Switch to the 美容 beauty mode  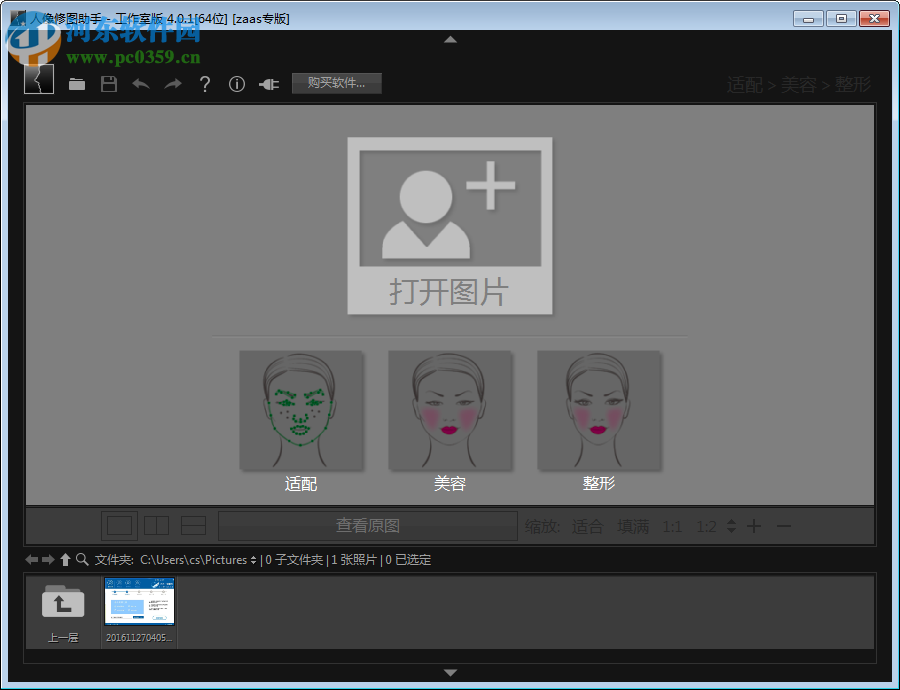[450, 410]
